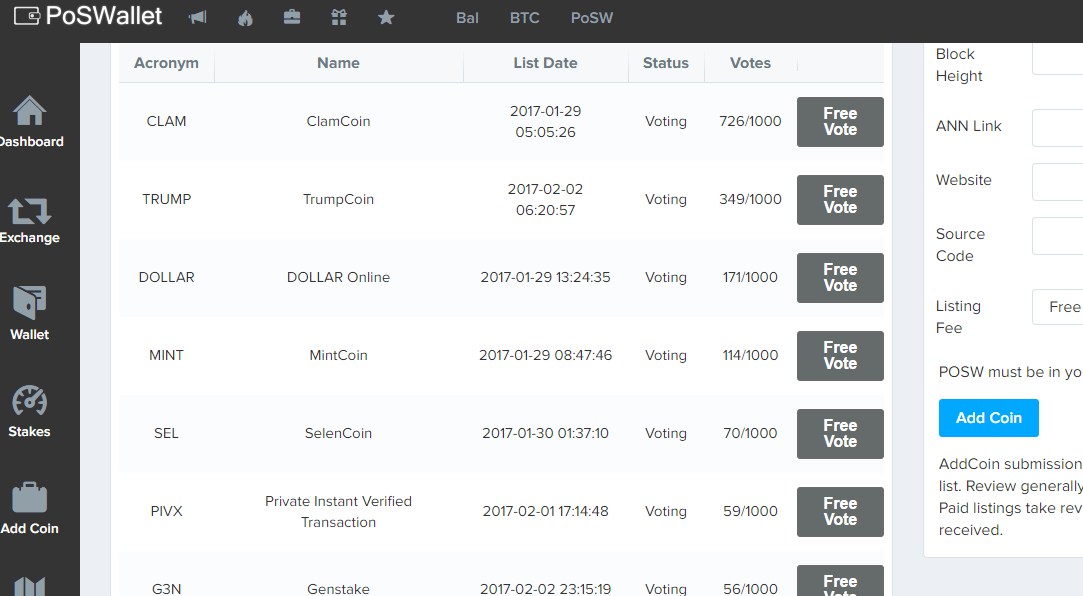Click the 2017-01-29 05:05:26 list date
The image size is (1083, 596).
[x=545, y=122]
